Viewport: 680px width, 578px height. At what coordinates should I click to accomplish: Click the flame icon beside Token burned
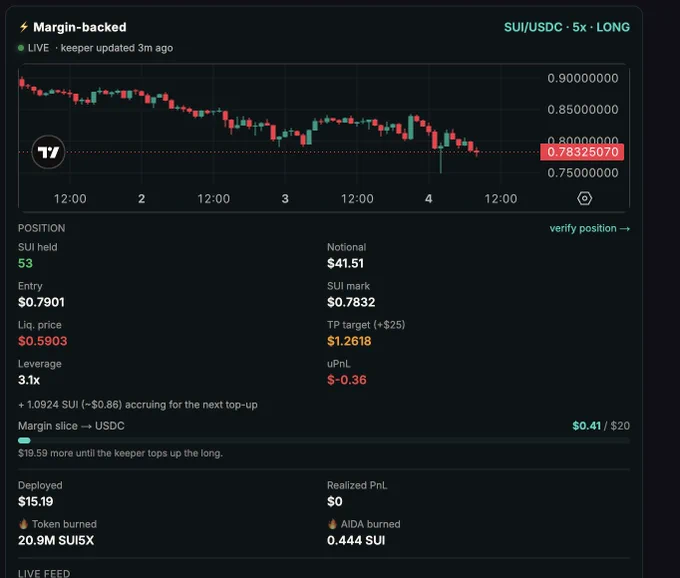pos(23,524)
